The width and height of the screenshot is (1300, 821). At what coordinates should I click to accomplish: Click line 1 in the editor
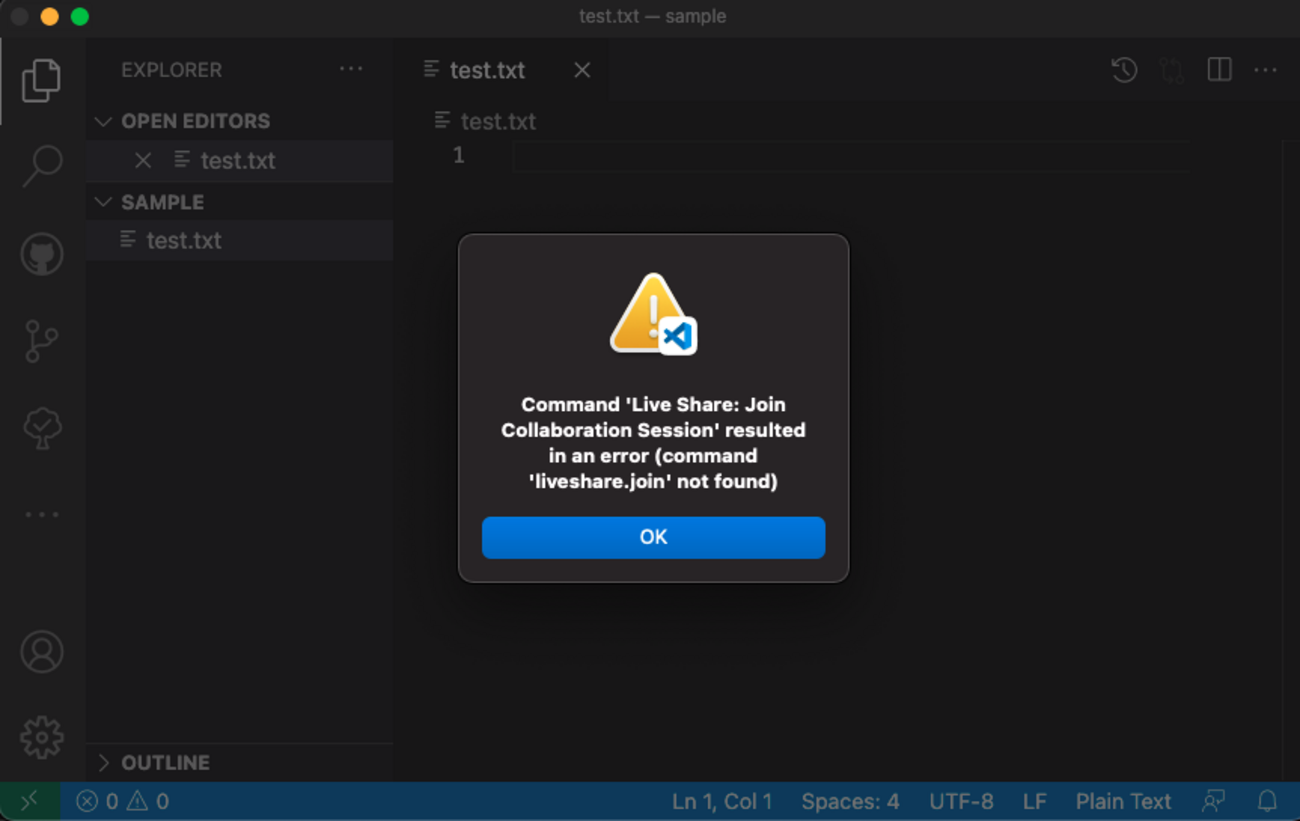coord(852,156)
